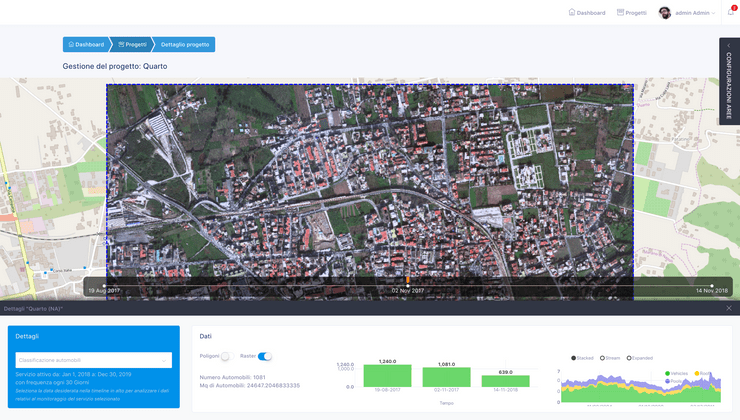Go to Progetti breadcrumb
740x420 pixels.
click(133, 44)
